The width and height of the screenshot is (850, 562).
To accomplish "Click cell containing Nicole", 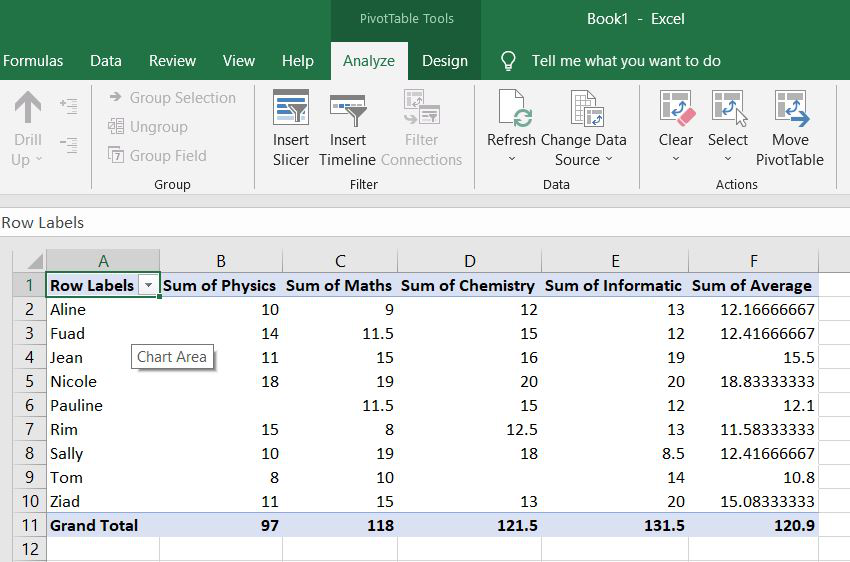I will (x=74, y=382).
